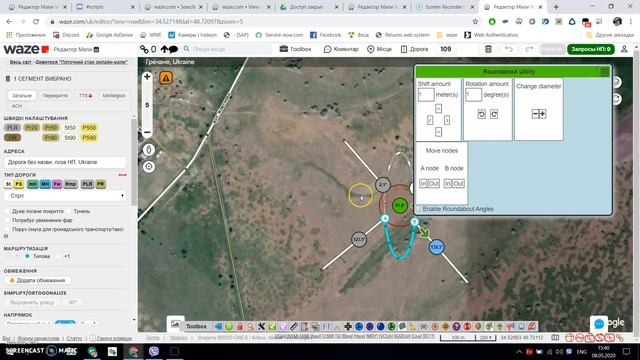Image resolution: width=640 pixels, height=360 pixels.
Task: Select the 'Типова' routing radio button
Action: (x=27, y=256)
